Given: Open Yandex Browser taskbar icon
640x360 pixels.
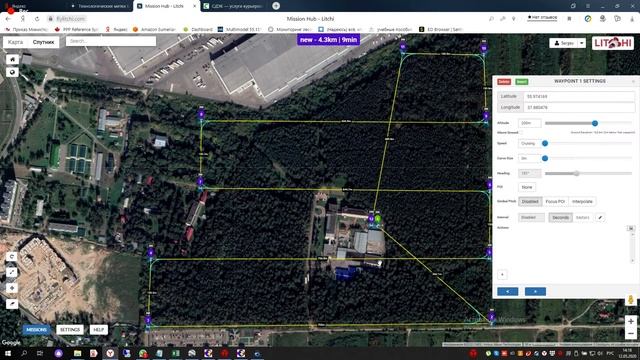Looking at the screenshot, I should coord(110,353).
